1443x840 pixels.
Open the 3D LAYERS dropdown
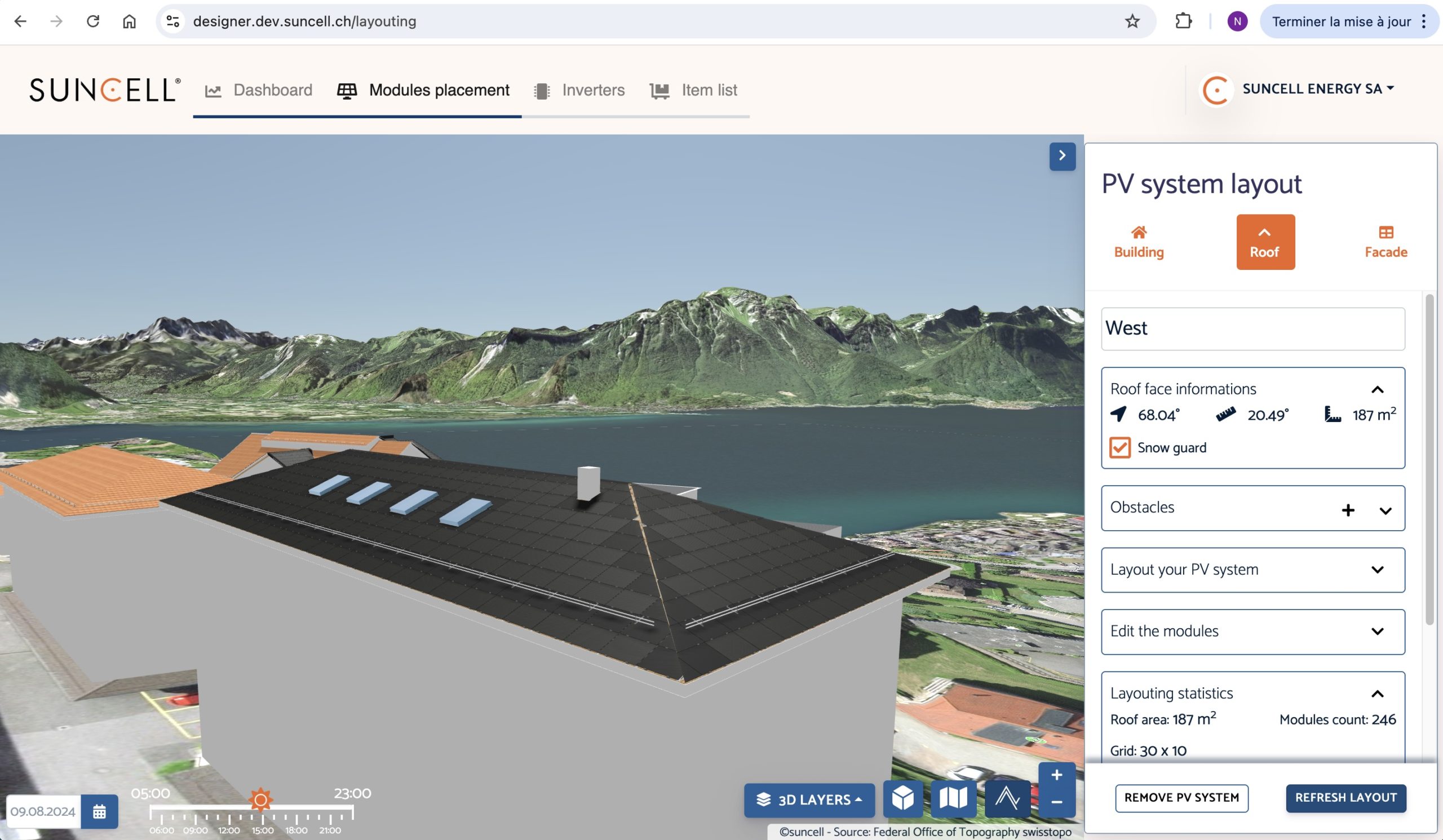tap(808, 799)
